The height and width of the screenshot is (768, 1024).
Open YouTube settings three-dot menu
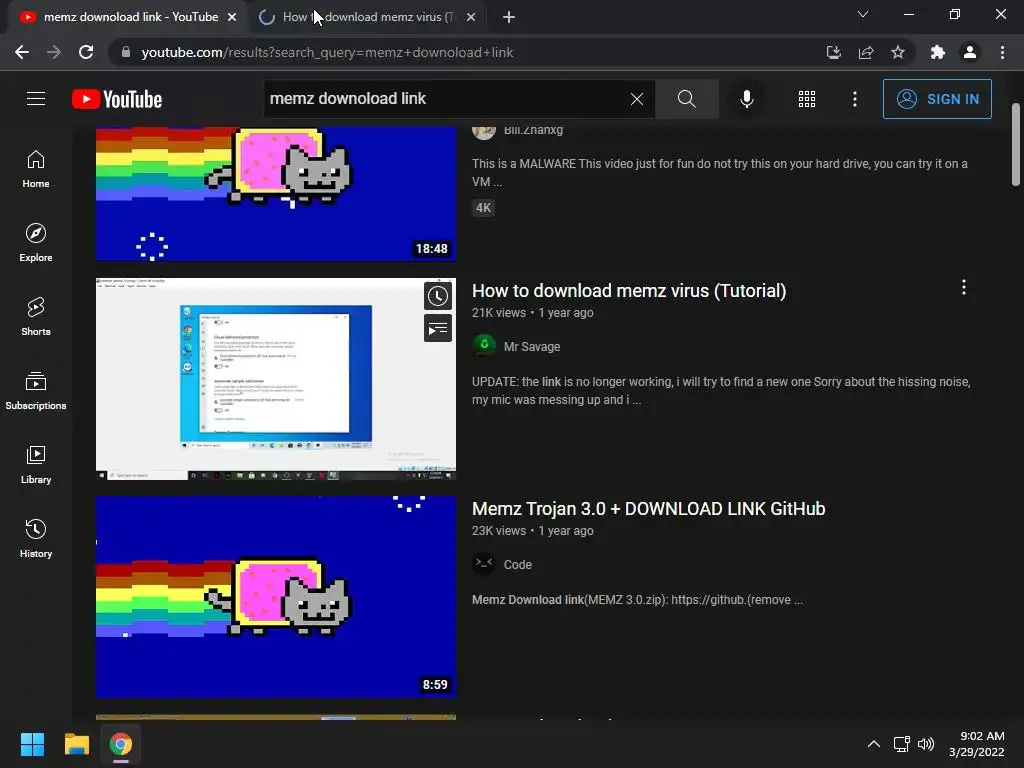854,99
